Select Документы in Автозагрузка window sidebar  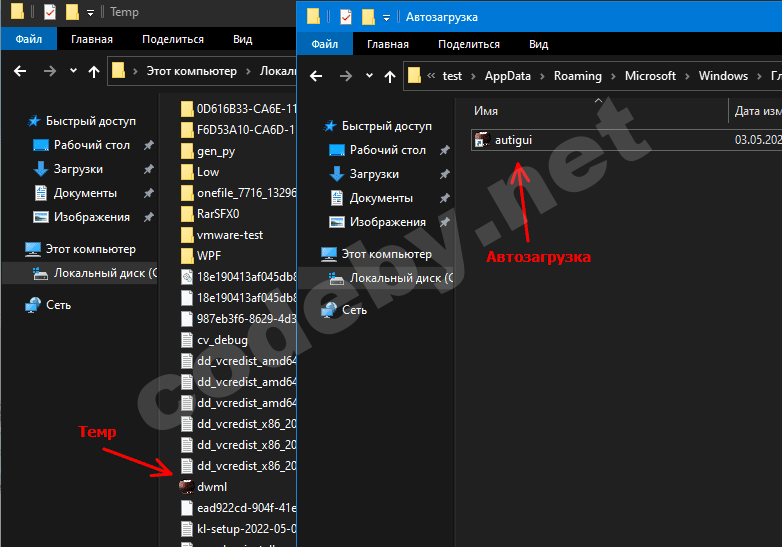click(x=371, y=198)
